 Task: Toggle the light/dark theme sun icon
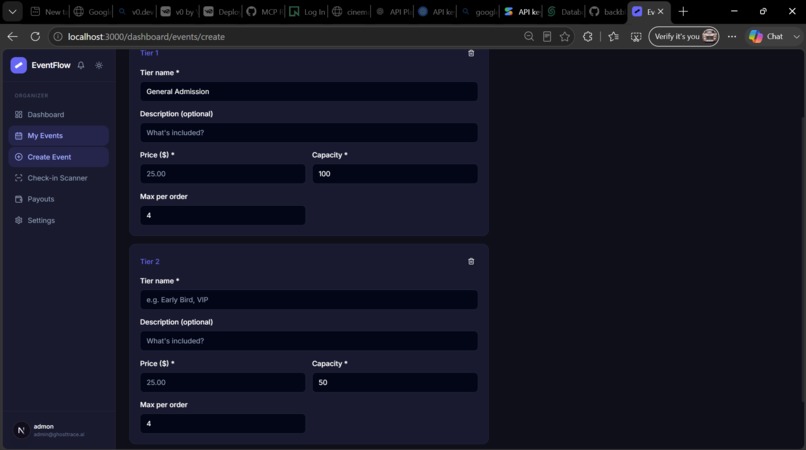(99, 65)
